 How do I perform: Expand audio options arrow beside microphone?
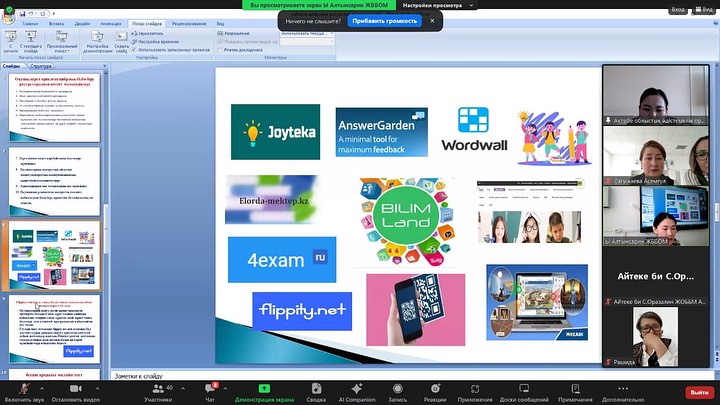[42, 388]
